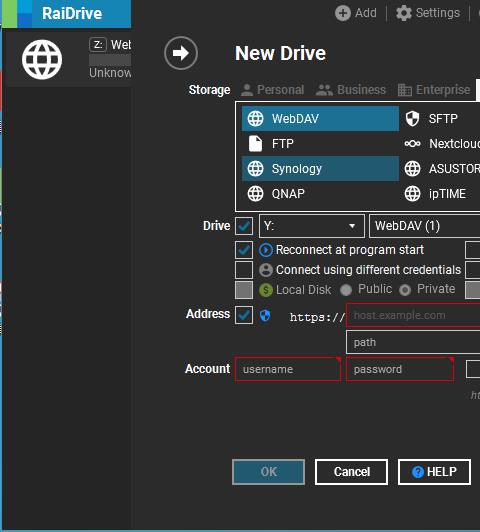Open the Y: drive letter dropdown
480x532 pixels.
[x=312, y=226]
